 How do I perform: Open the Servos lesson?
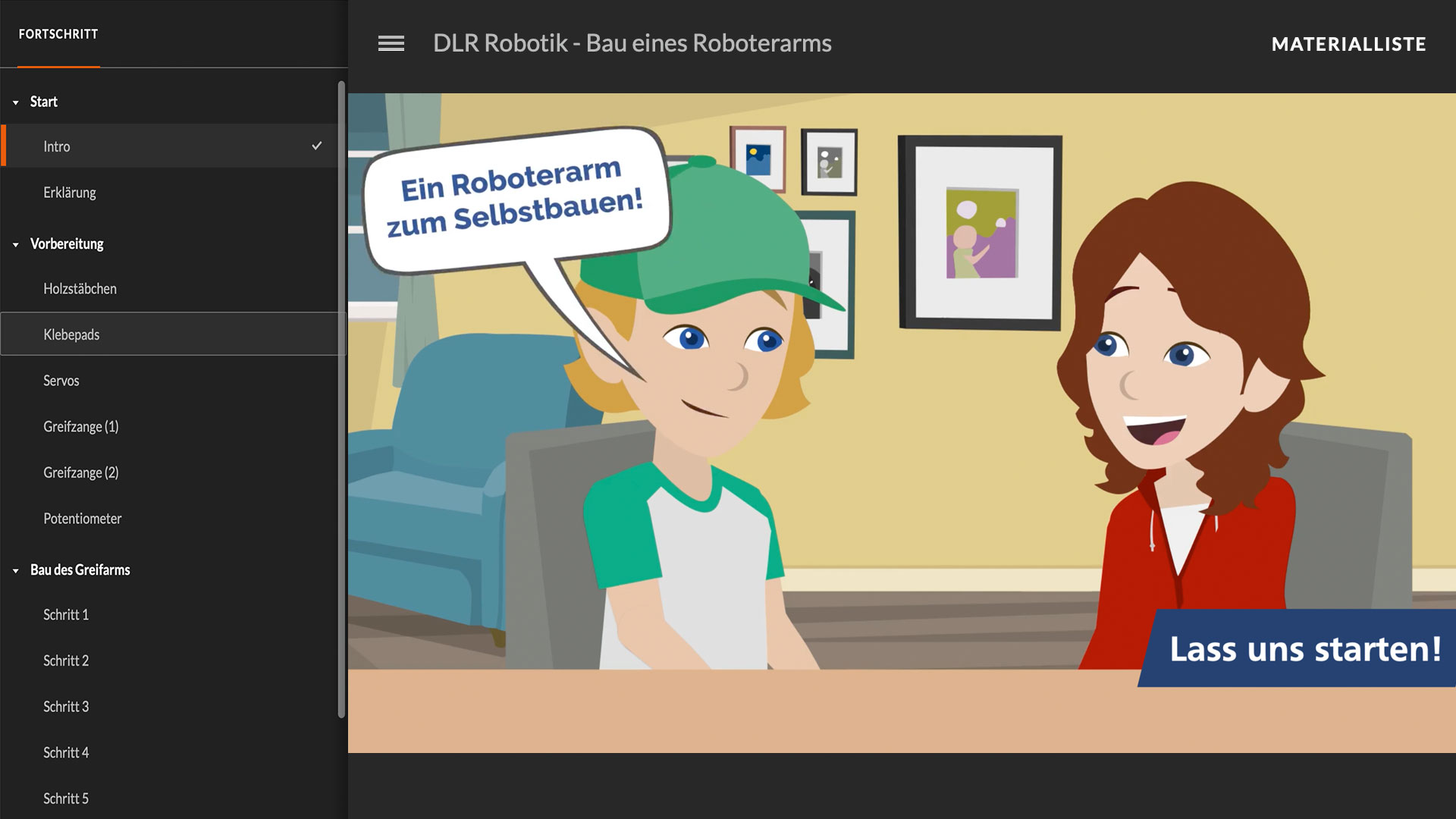point(61,381)
